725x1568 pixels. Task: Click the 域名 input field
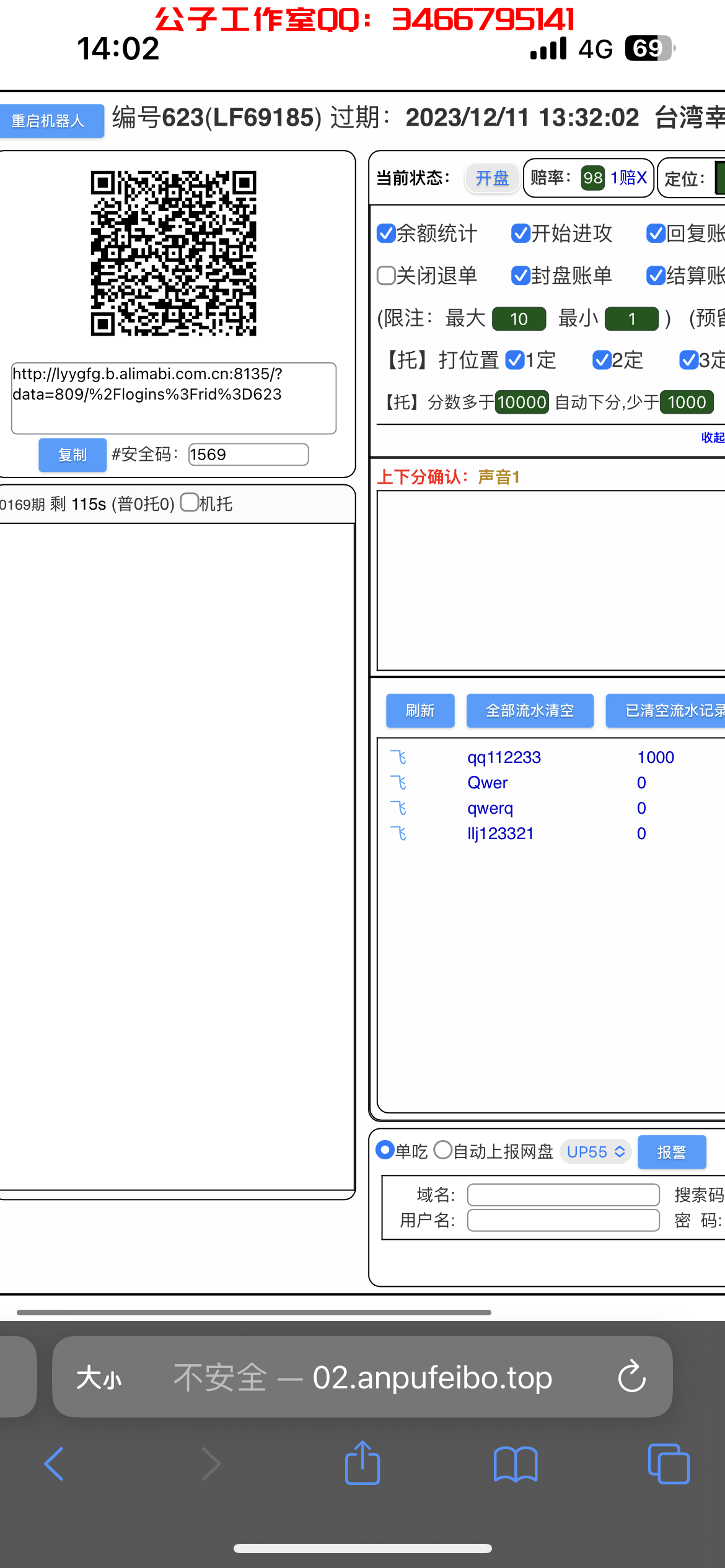[x=563, y=1195]
